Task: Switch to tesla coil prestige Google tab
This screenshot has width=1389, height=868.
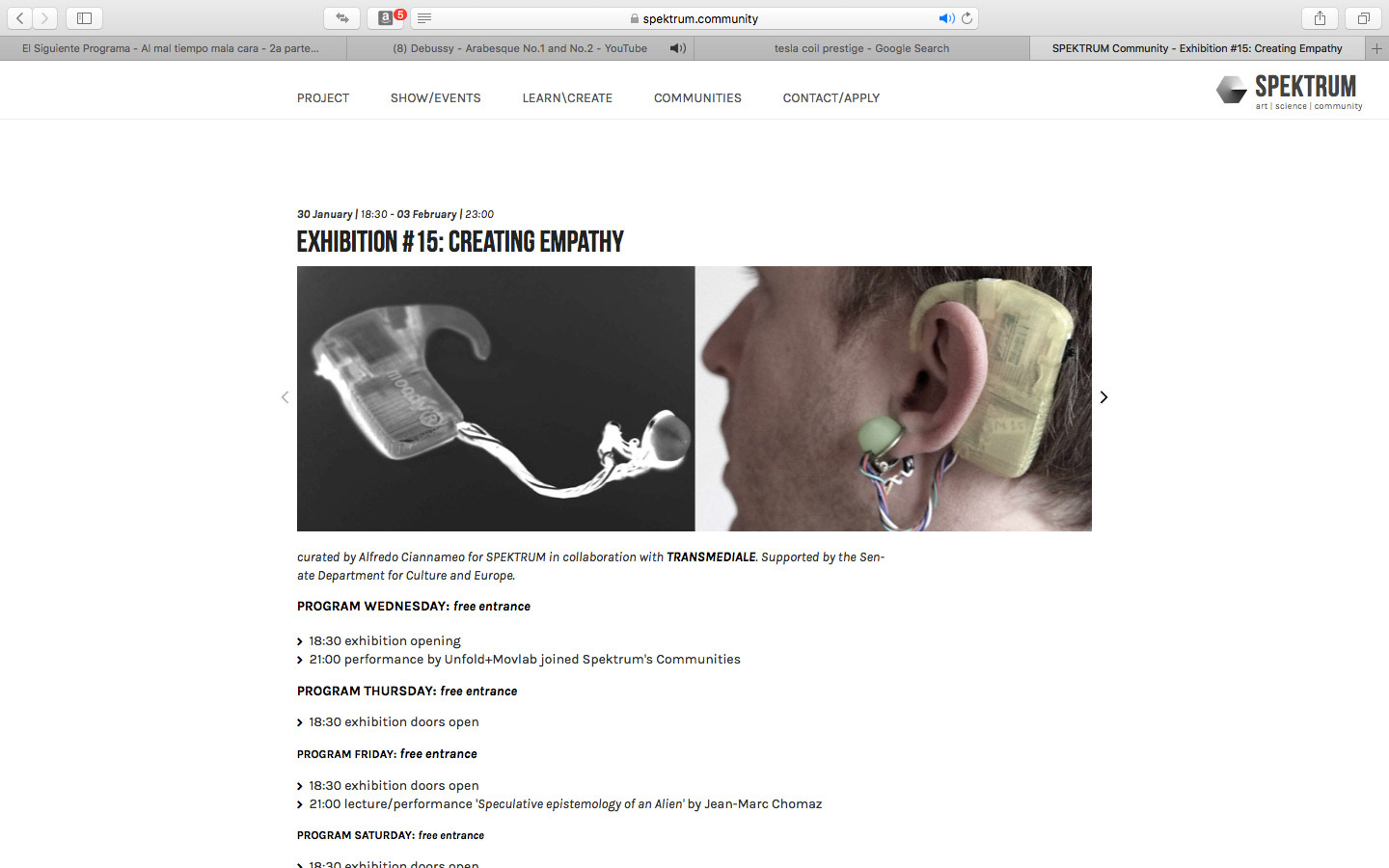Action: [861, 48]
